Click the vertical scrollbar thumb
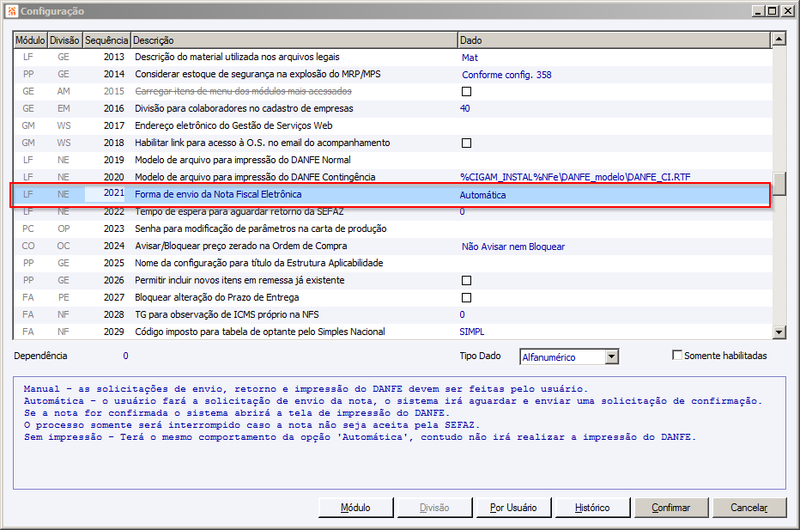800x530 pixels. click(x=779, y=184)
